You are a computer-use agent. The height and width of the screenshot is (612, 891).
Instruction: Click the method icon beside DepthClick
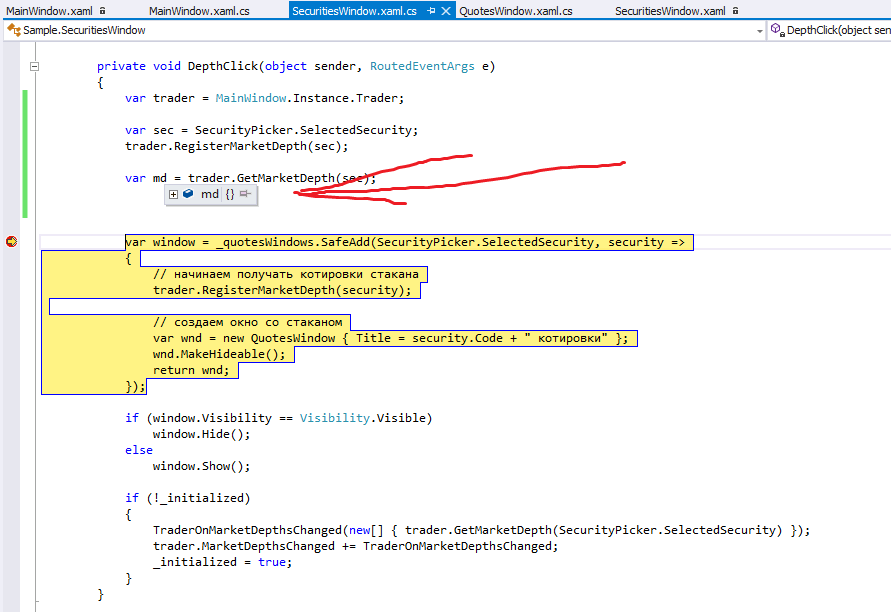tap(777, 29)
